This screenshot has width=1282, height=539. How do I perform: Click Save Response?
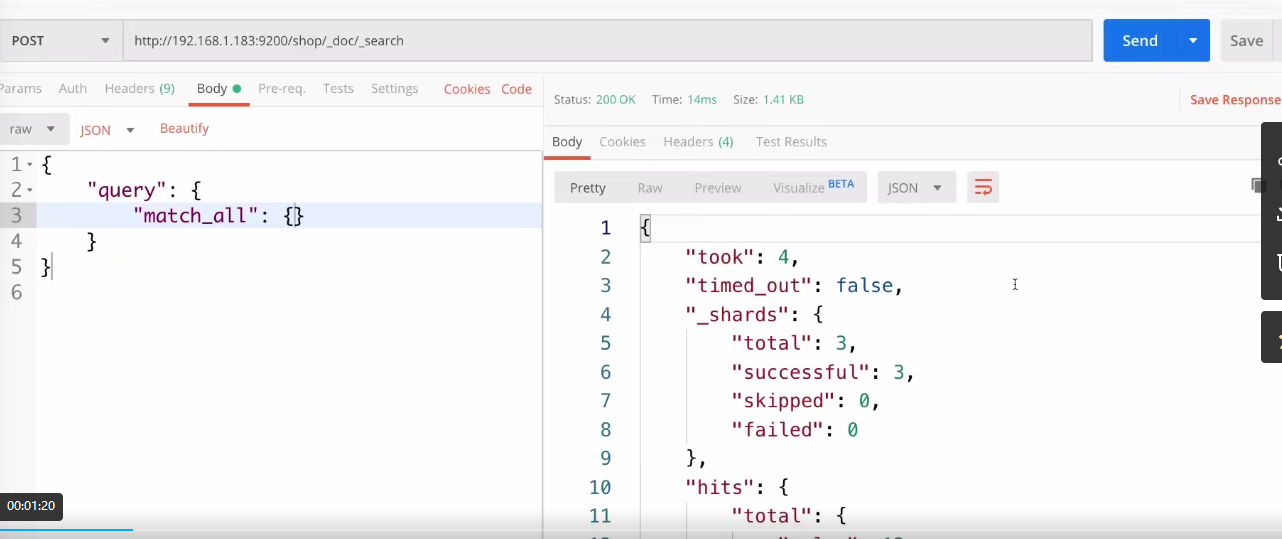click(1235, 100)
